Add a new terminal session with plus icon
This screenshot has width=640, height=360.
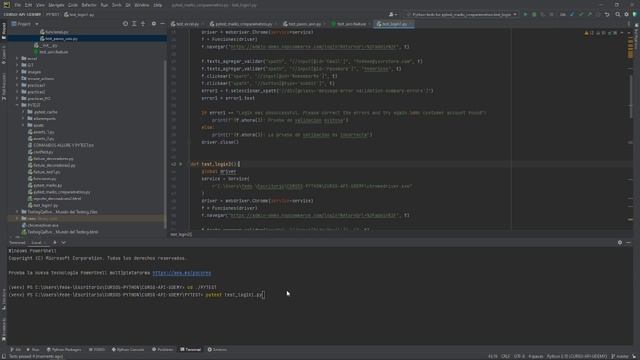pyautogui.click(x=55, y=242)
